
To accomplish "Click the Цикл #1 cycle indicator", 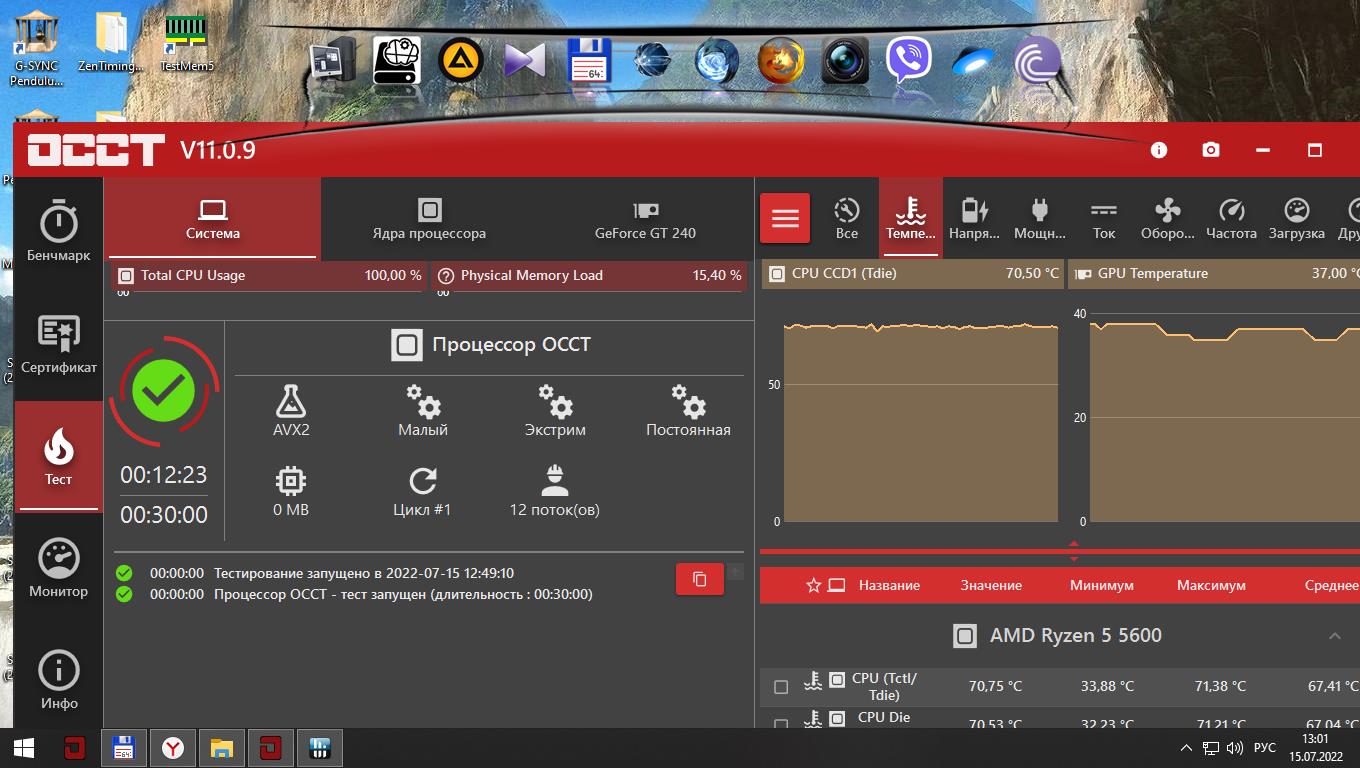I will tap(422, 491).
